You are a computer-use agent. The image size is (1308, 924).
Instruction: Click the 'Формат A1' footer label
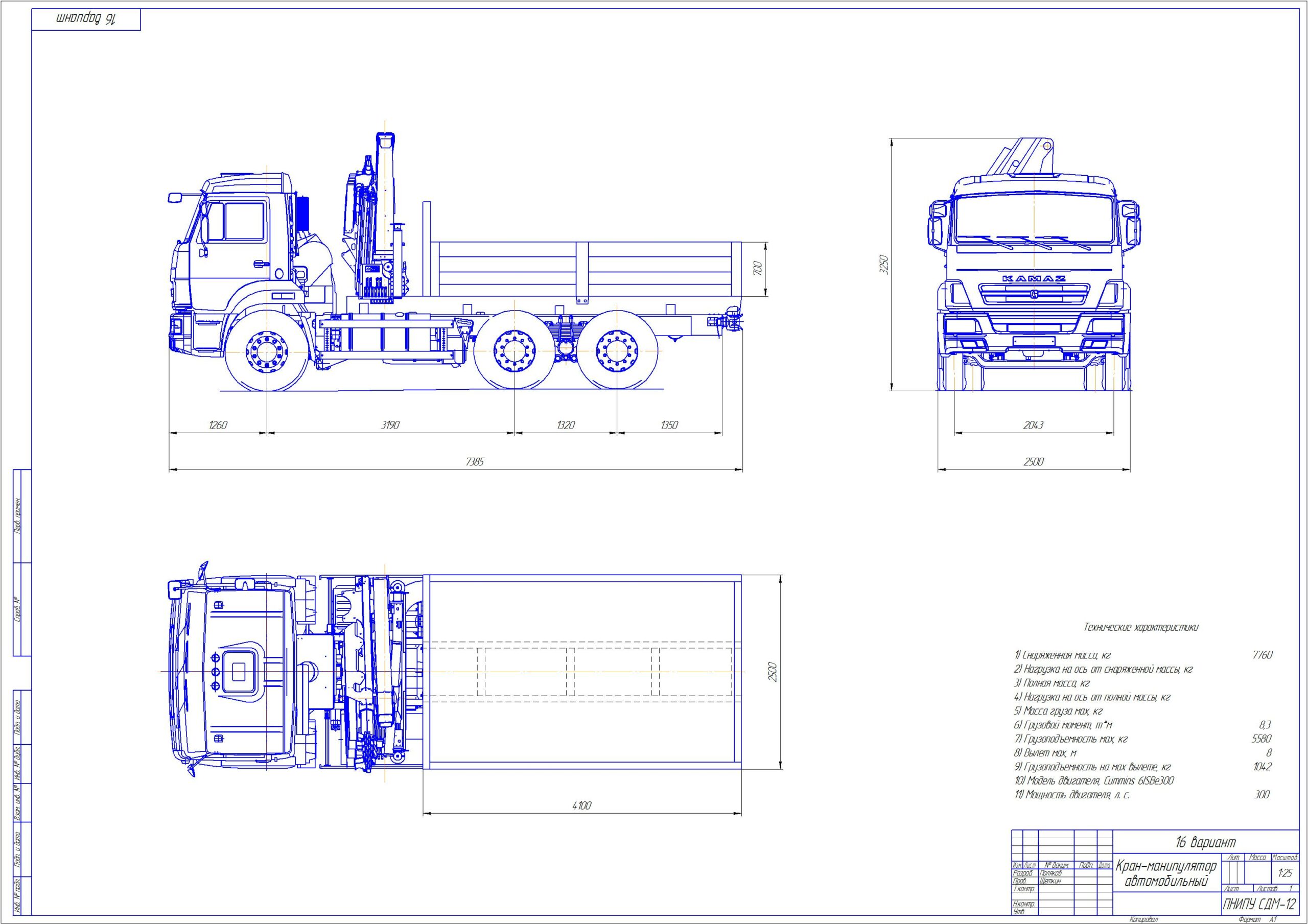tap(1257, 919)
